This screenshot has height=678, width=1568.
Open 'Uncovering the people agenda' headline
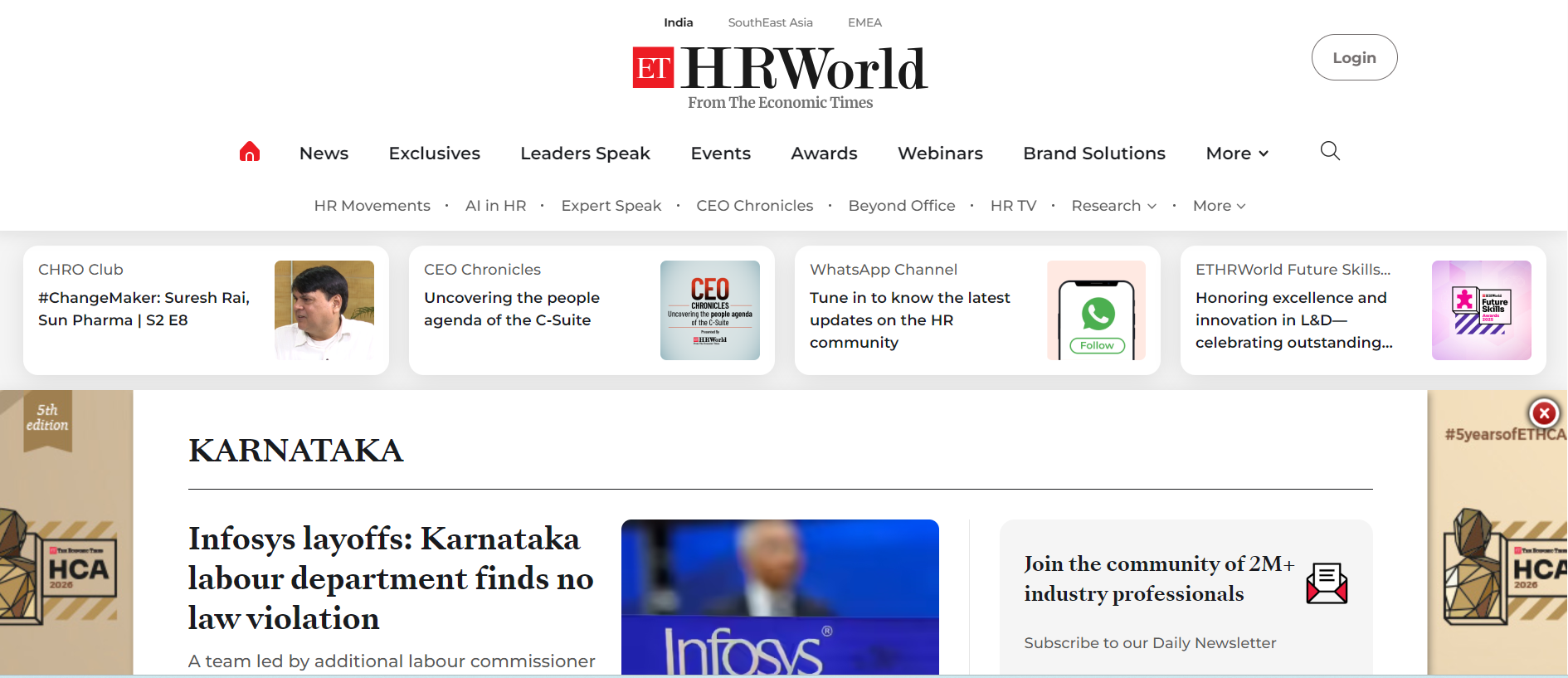(x=512, y=309)
